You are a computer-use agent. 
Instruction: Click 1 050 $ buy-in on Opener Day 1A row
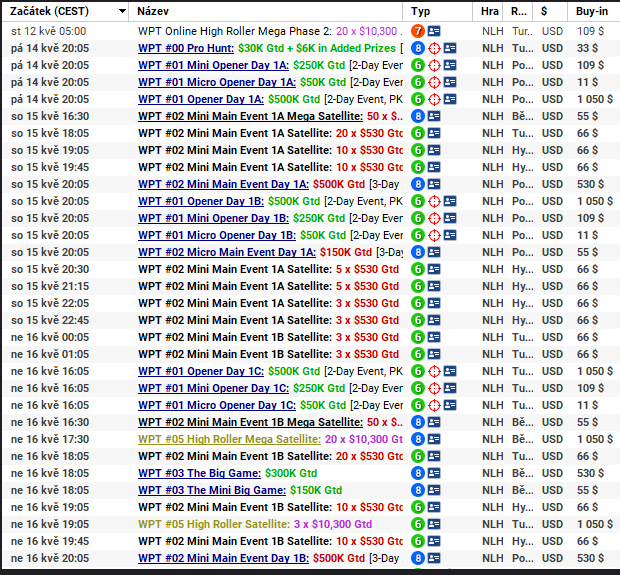595,99
